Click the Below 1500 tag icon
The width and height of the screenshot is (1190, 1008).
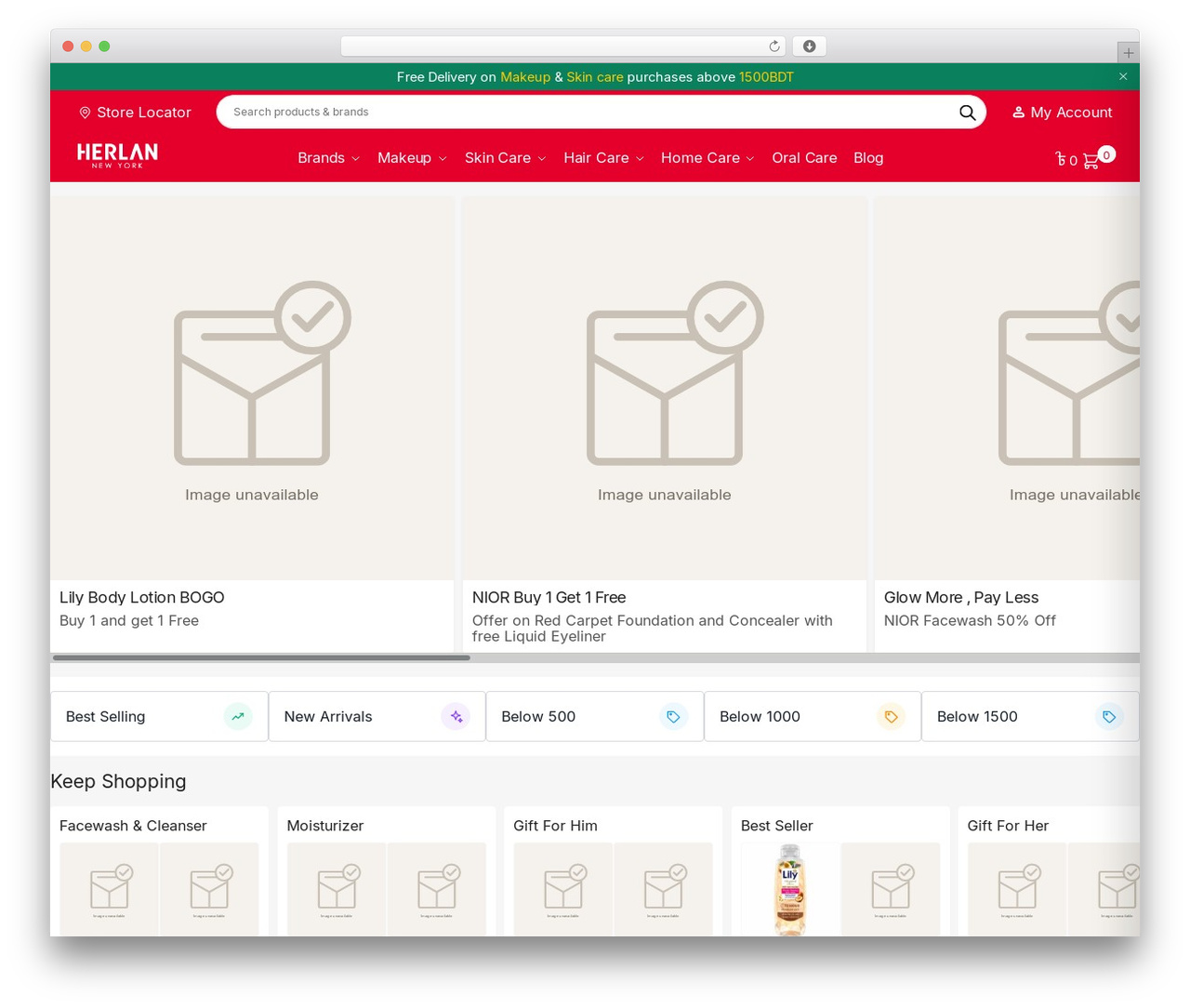point(1109,717)
